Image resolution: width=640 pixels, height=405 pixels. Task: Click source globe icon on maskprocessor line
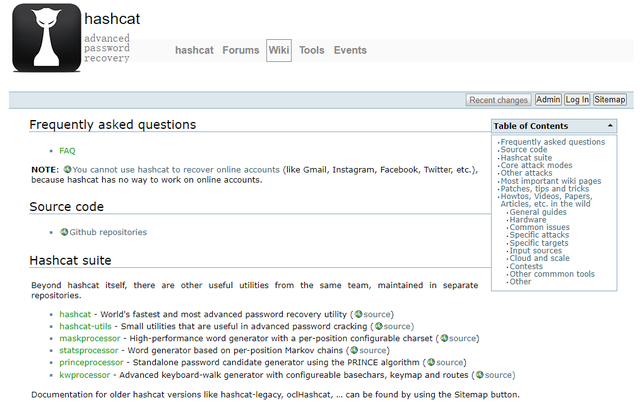tap(444, 338)
